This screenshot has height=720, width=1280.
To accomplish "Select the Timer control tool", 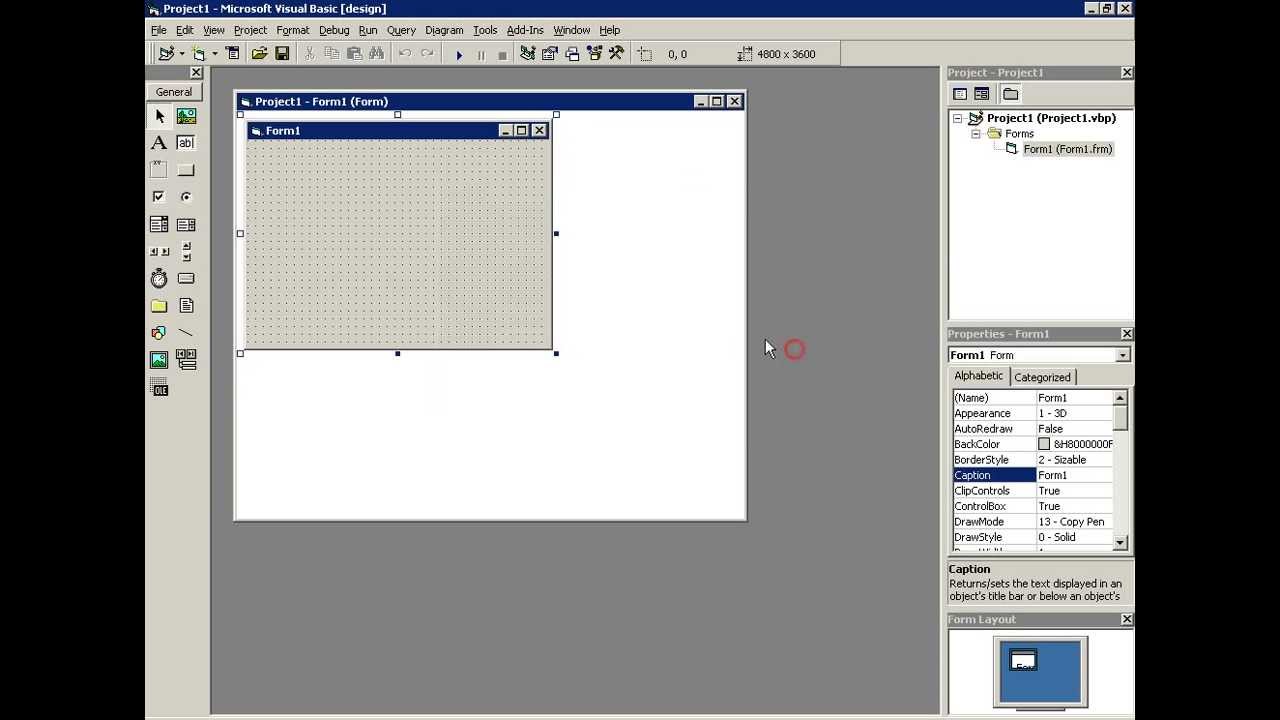I will point(159,278).
